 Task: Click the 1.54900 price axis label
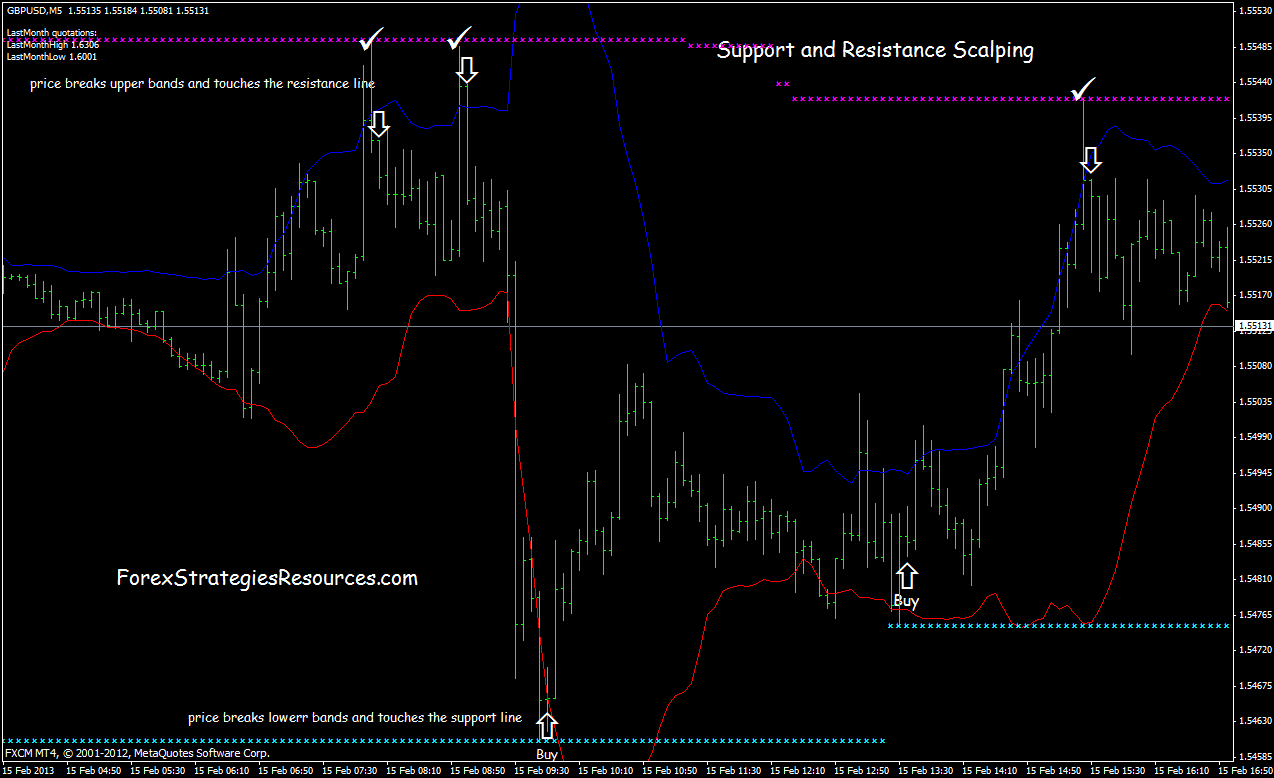point(1254,508)
